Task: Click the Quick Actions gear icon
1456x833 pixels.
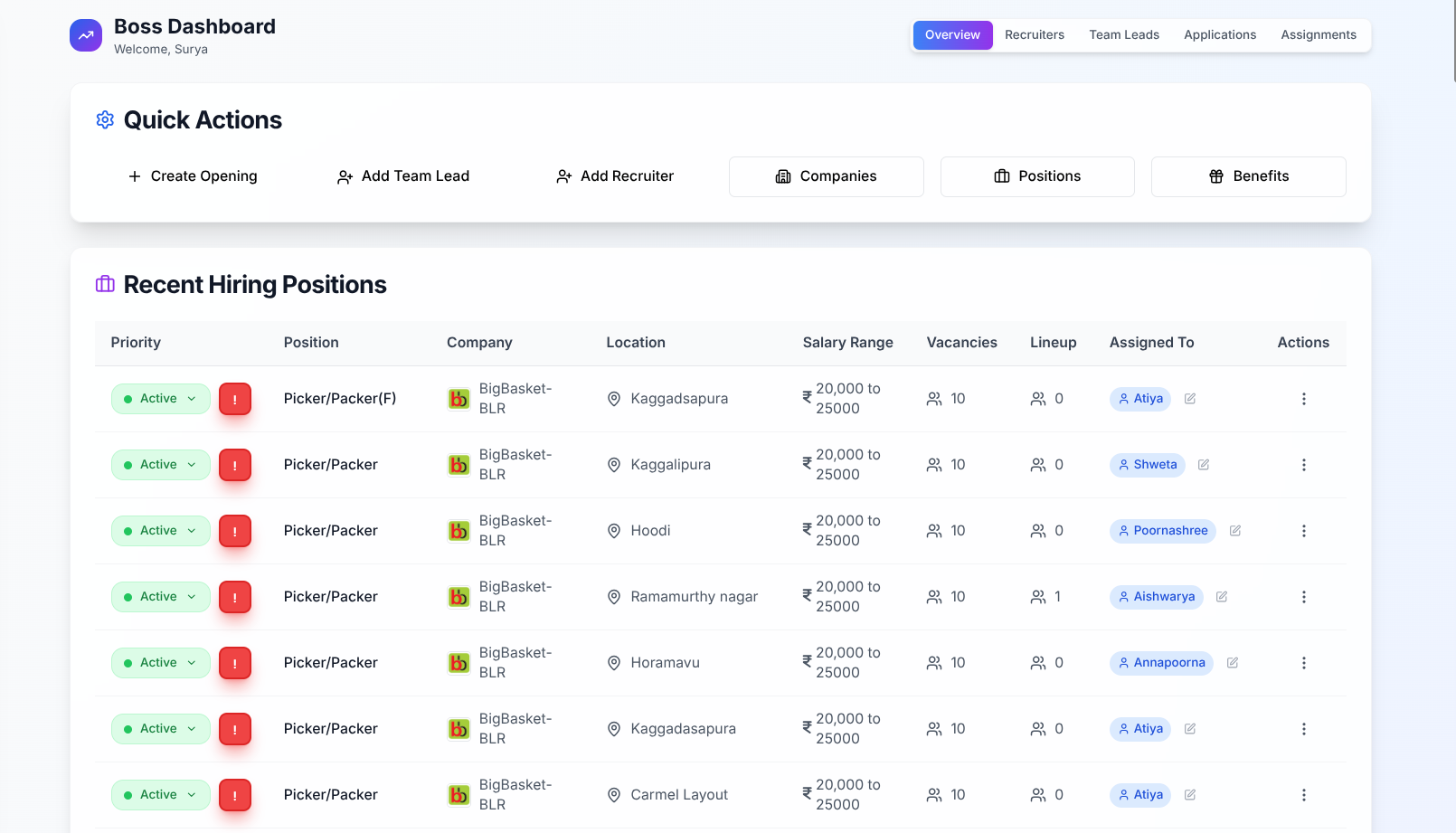Action: pos(105,120)
